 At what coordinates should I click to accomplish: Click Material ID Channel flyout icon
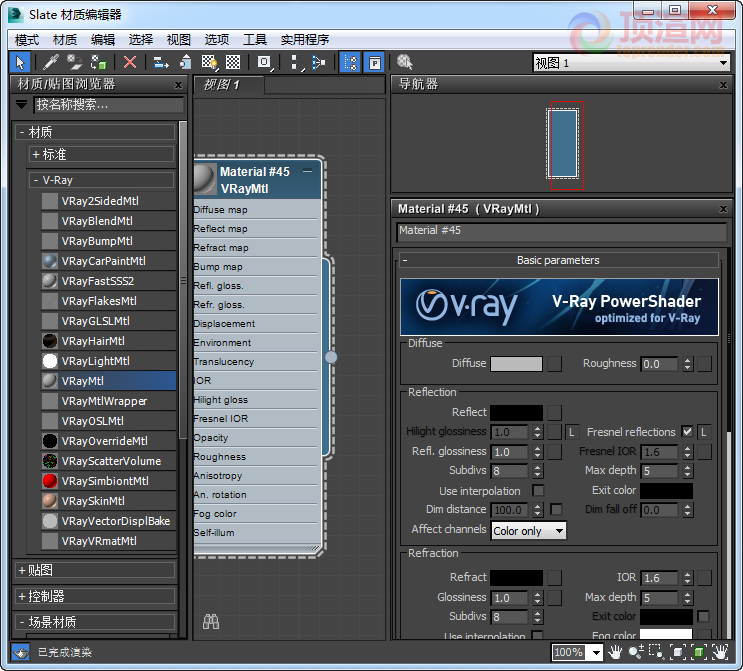point(265,63)
